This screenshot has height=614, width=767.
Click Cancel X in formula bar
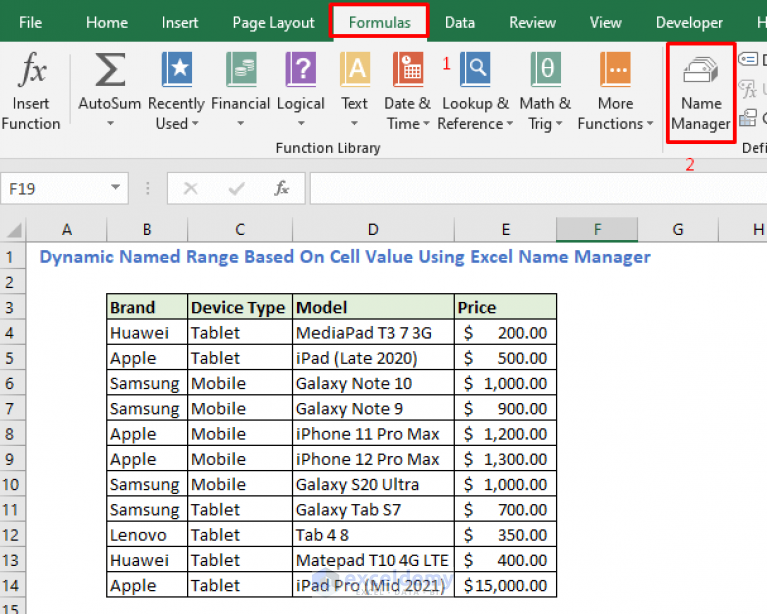pos(190,188)
